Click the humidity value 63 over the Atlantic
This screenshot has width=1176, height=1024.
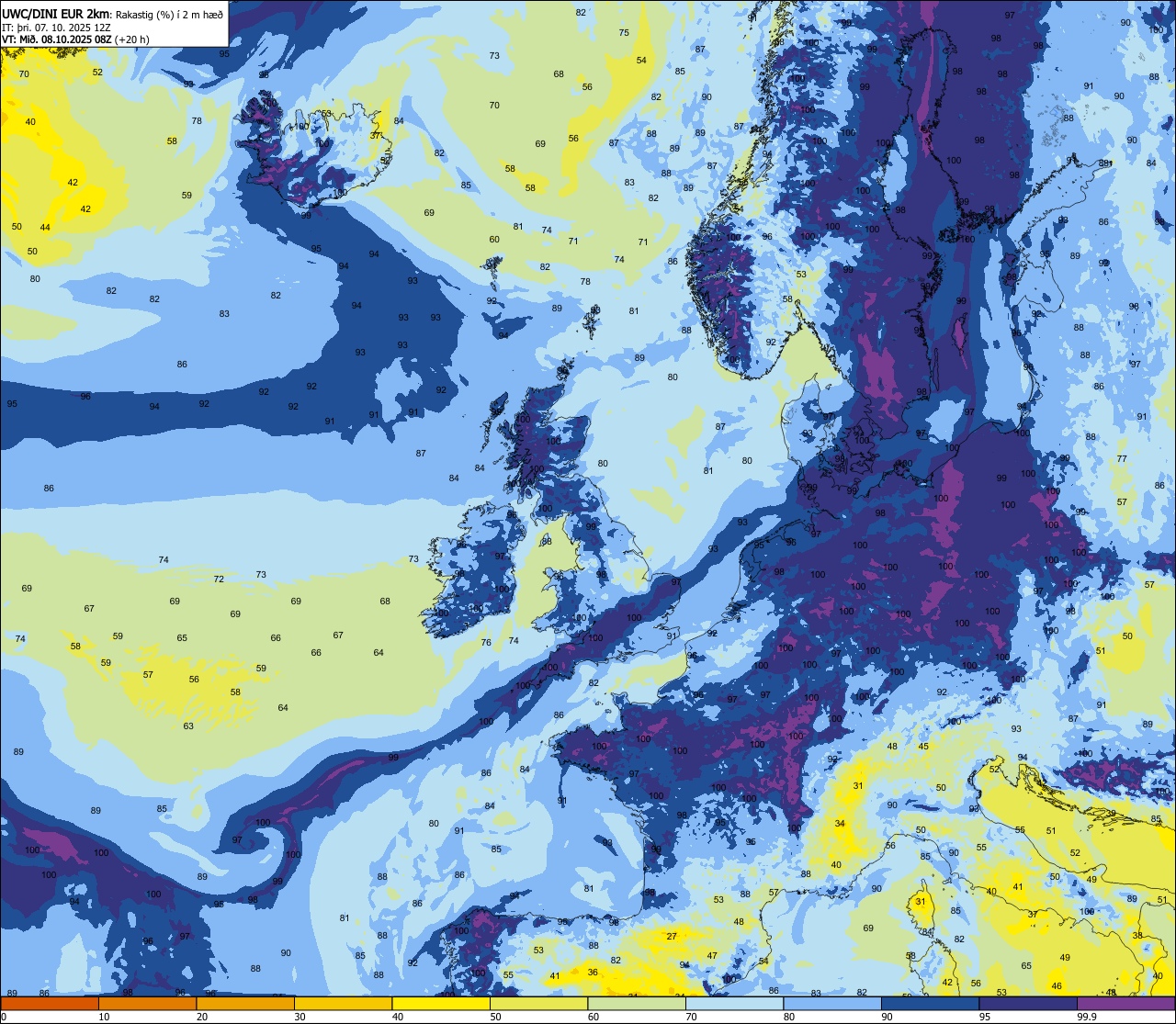(x=188, y=726)
